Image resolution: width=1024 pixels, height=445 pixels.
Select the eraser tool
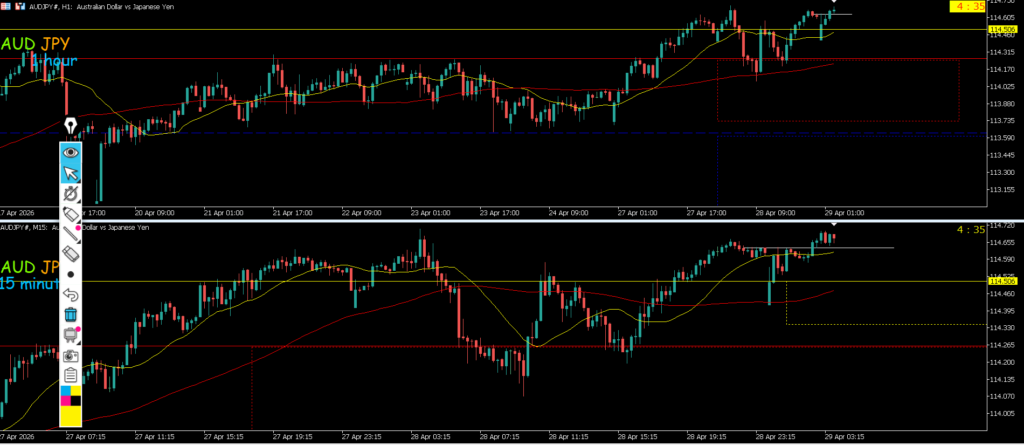tap(71, 254)
